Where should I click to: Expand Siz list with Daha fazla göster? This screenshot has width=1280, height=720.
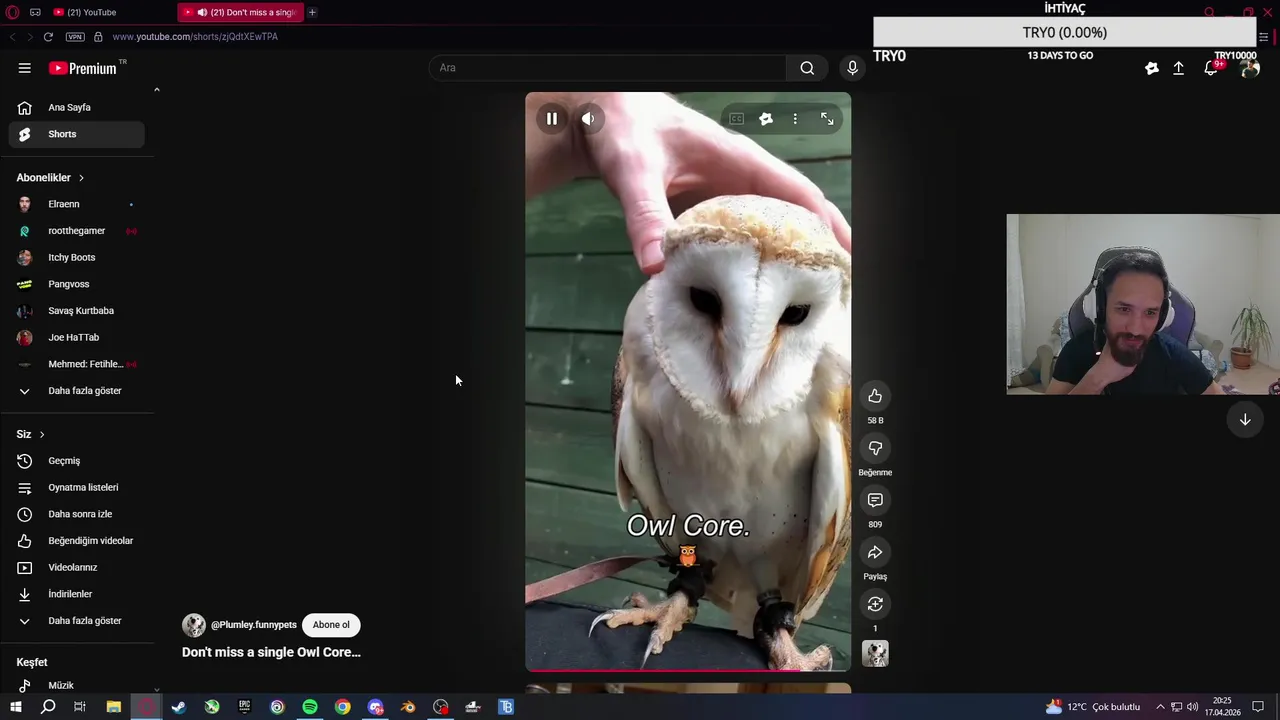coord(77,621)
